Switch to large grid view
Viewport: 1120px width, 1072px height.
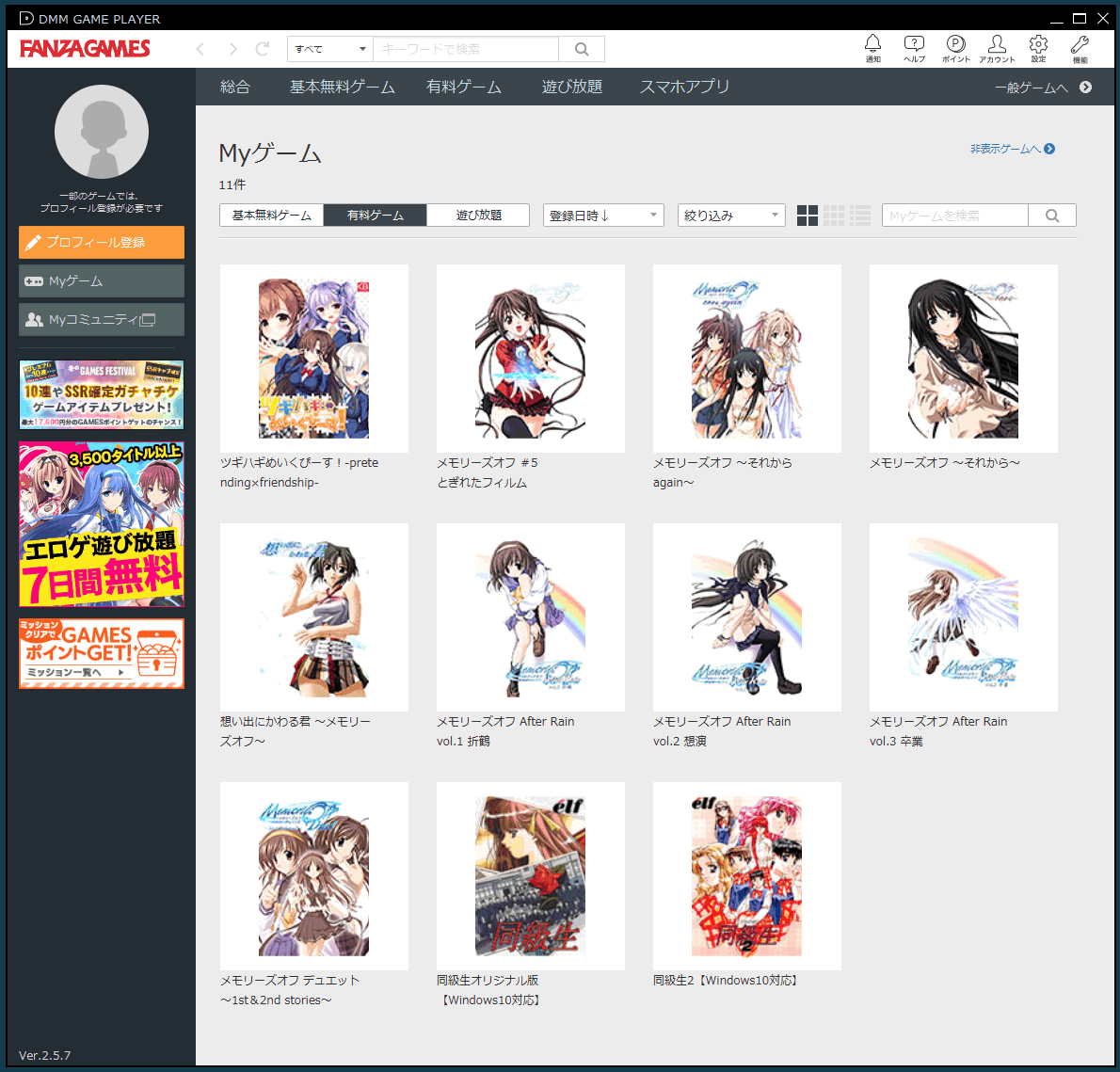(808, 215)
